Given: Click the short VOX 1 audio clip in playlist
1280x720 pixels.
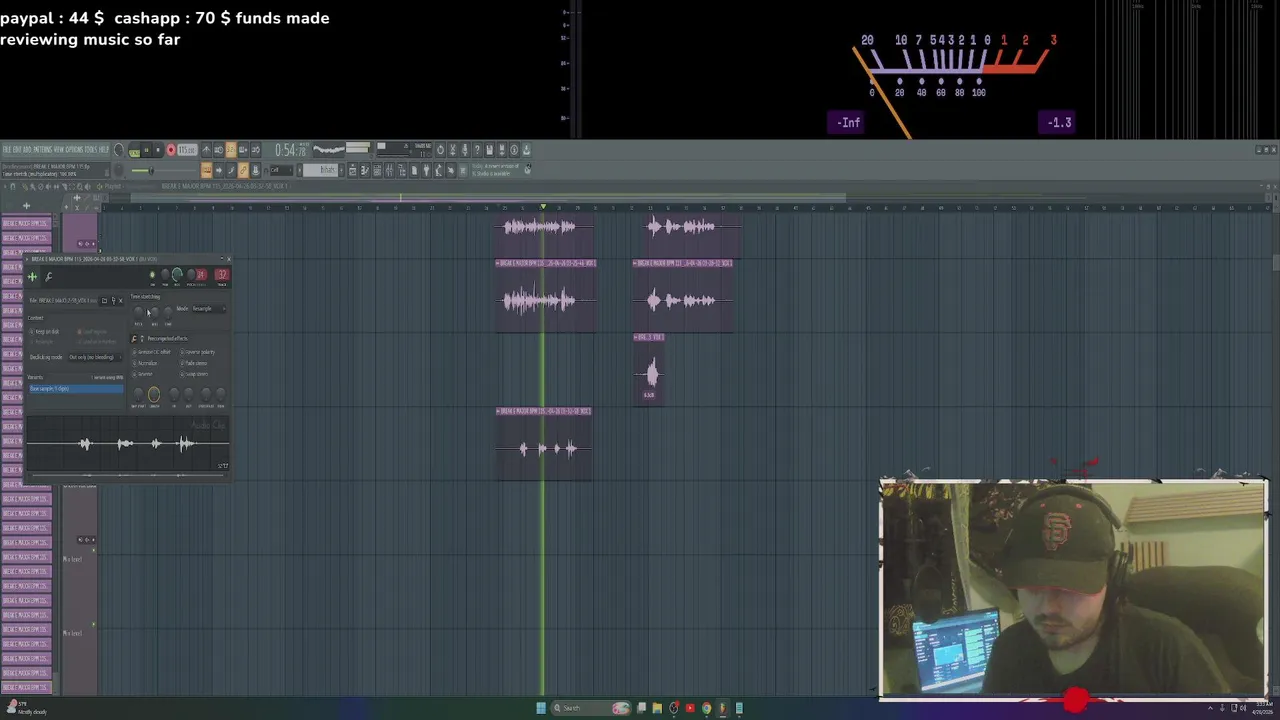Looking at the screenshot, I should [649, 370].
